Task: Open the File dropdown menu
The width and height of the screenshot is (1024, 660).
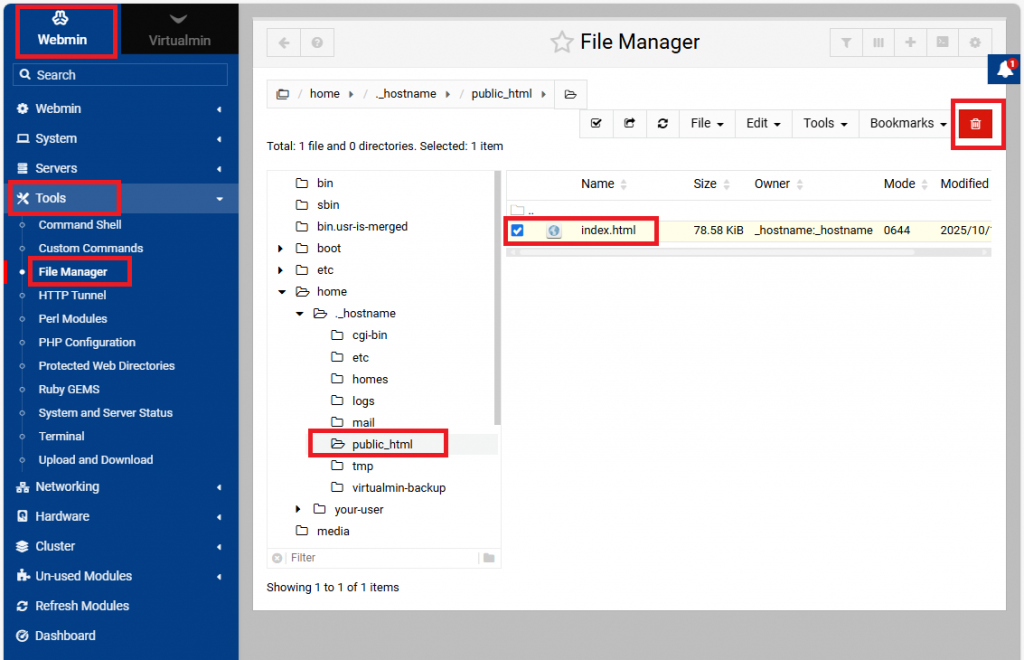Action: point(707,124)
